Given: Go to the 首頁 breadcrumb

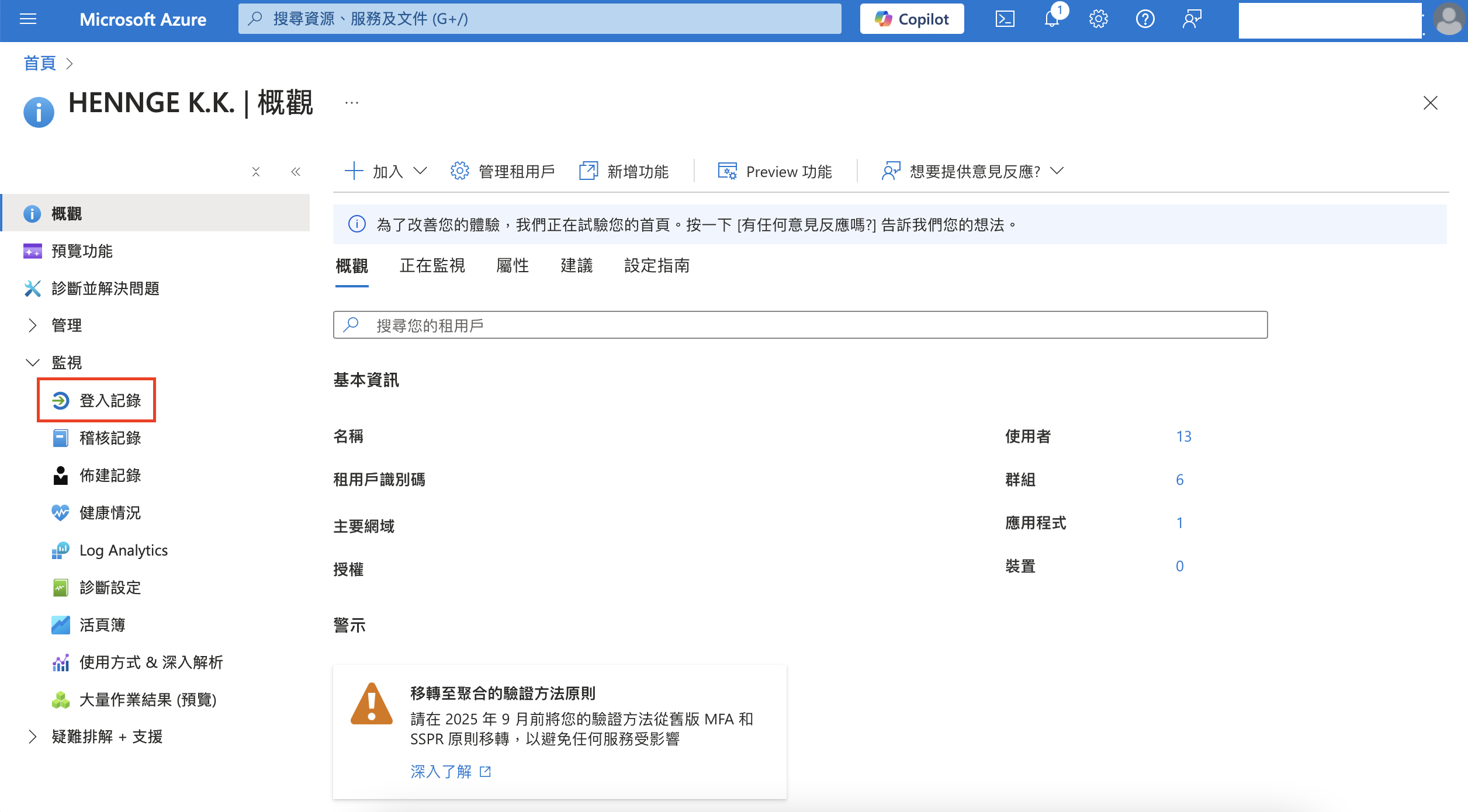Looking at the screenshot, I should tap(39, 63).
